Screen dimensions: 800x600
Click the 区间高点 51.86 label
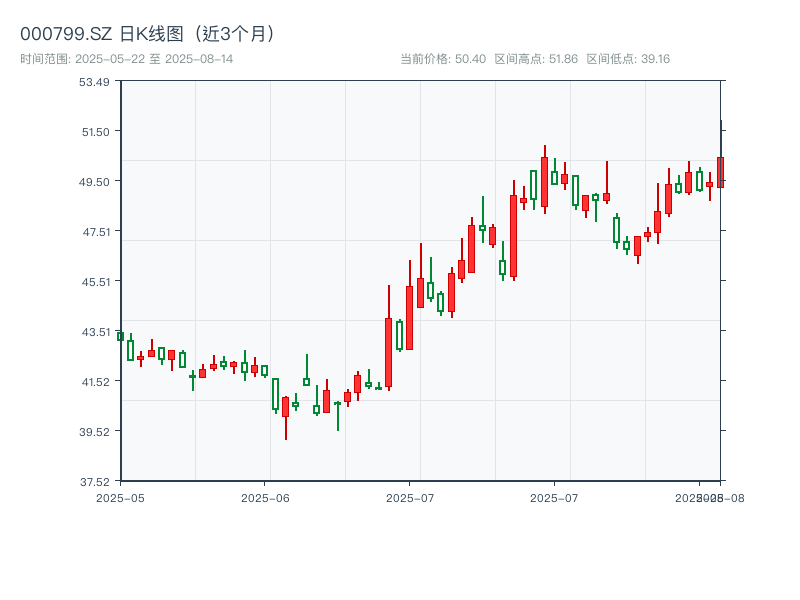[536, 59]
